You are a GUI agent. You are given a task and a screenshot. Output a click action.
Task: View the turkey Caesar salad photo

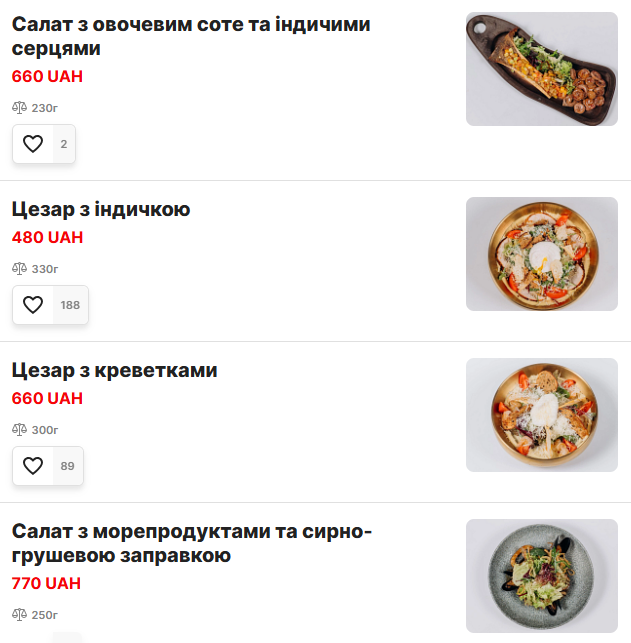[x=541, y=254]
